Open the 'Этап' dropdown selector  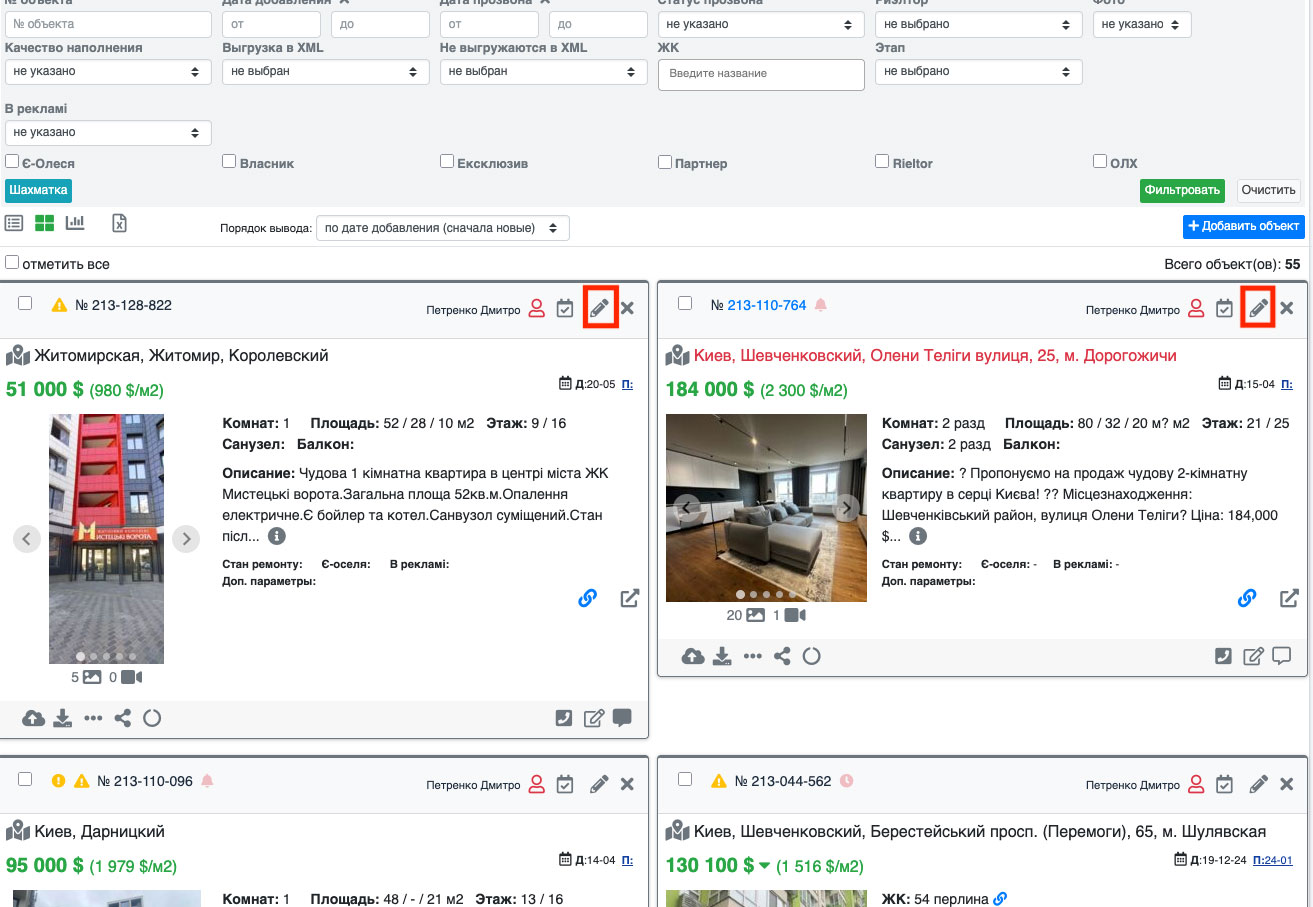pyautogui.click(x=978, y=72)
